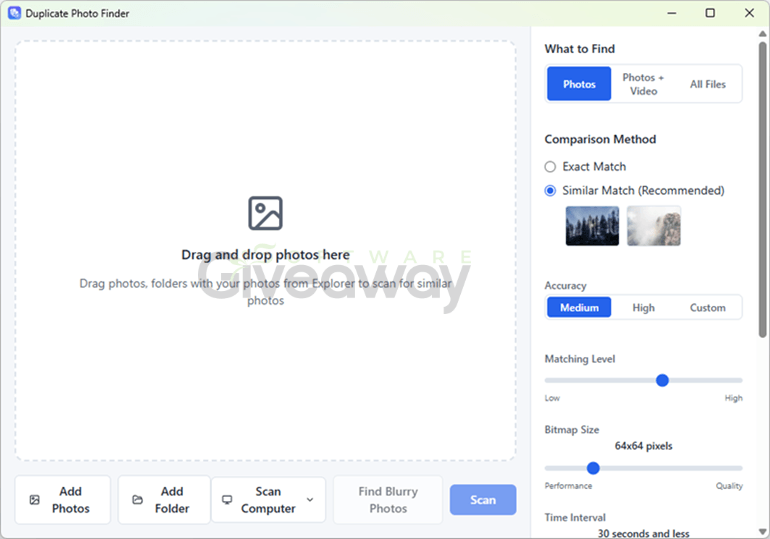Set Accuracy to Custom
This screenshot has height=539, width=770.
[708, 308]
